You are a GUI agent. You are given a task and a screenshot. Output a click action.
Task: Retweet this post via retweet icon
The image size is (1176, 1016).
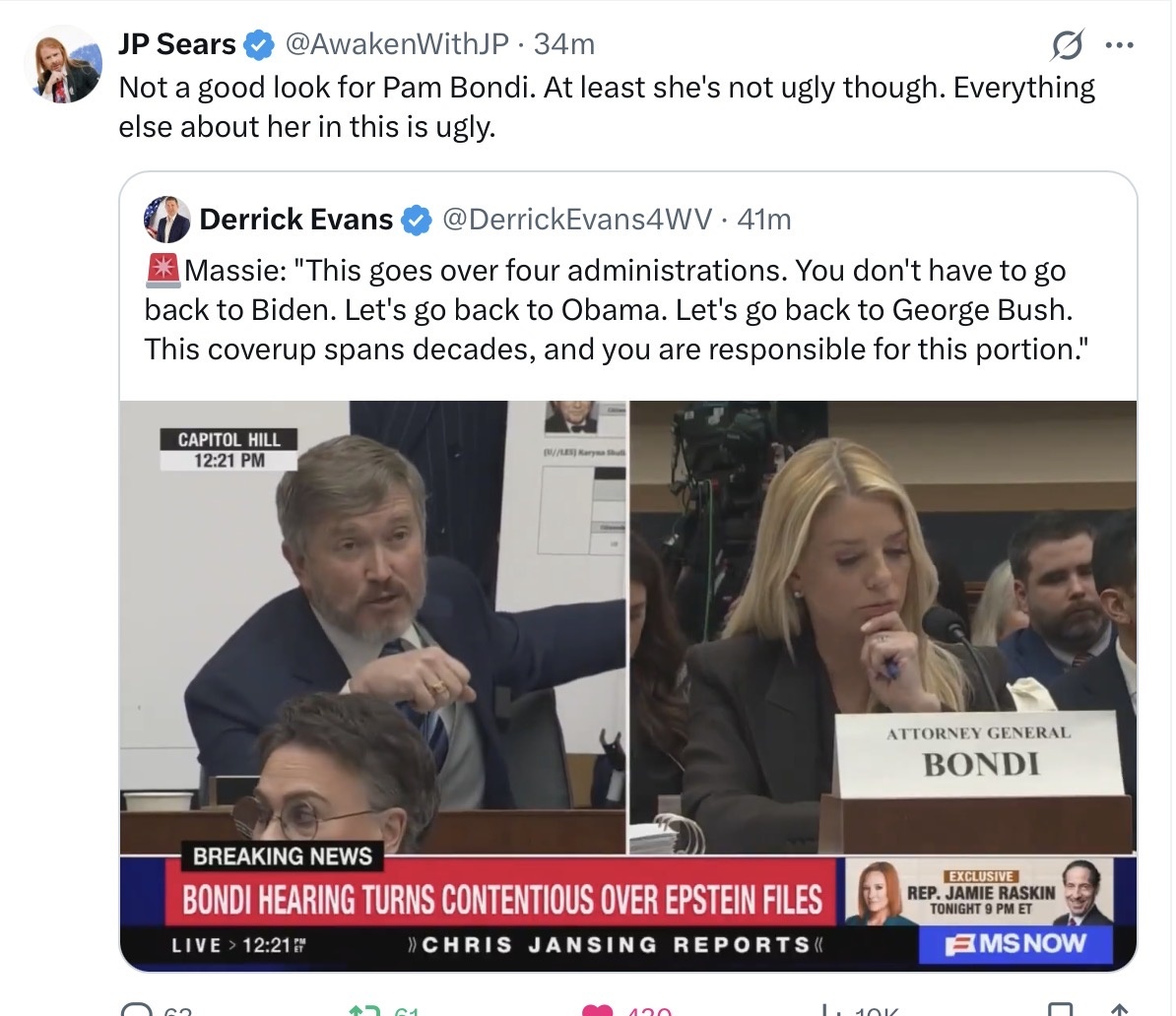pos(365,1008)
